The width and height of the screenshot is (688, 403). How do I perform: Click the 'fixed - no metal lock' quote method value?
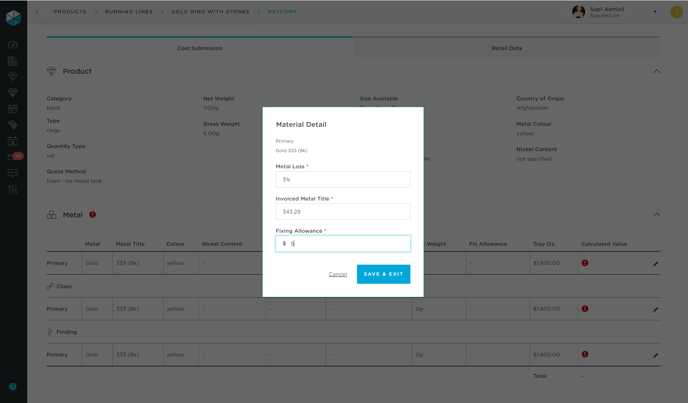(74, 181)
